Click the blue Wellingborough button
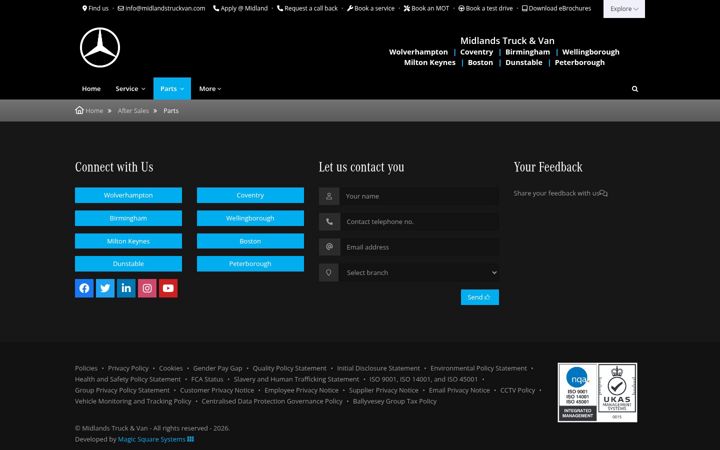 pyautogui.click(x=250, y=218)
